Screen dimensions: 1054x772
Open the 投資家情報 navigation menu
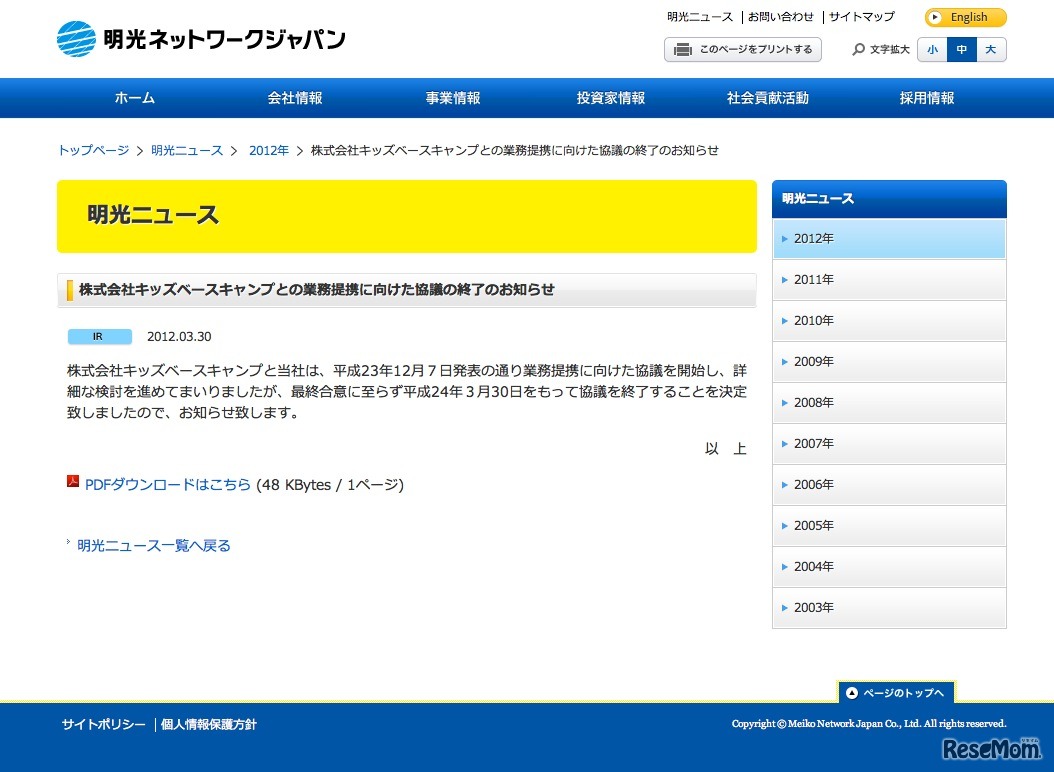pos(610,97)
